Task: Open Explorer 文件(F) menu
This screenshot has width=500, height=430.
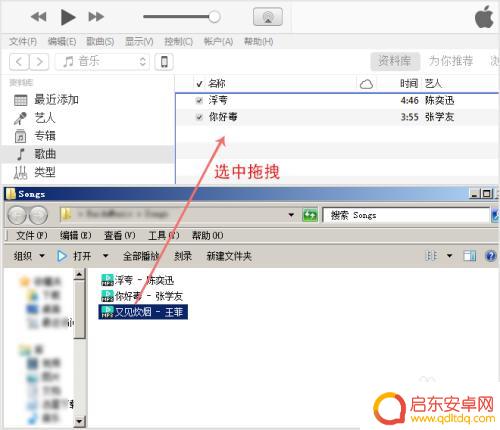Action: pyautogui.click(x=32, y=236)
